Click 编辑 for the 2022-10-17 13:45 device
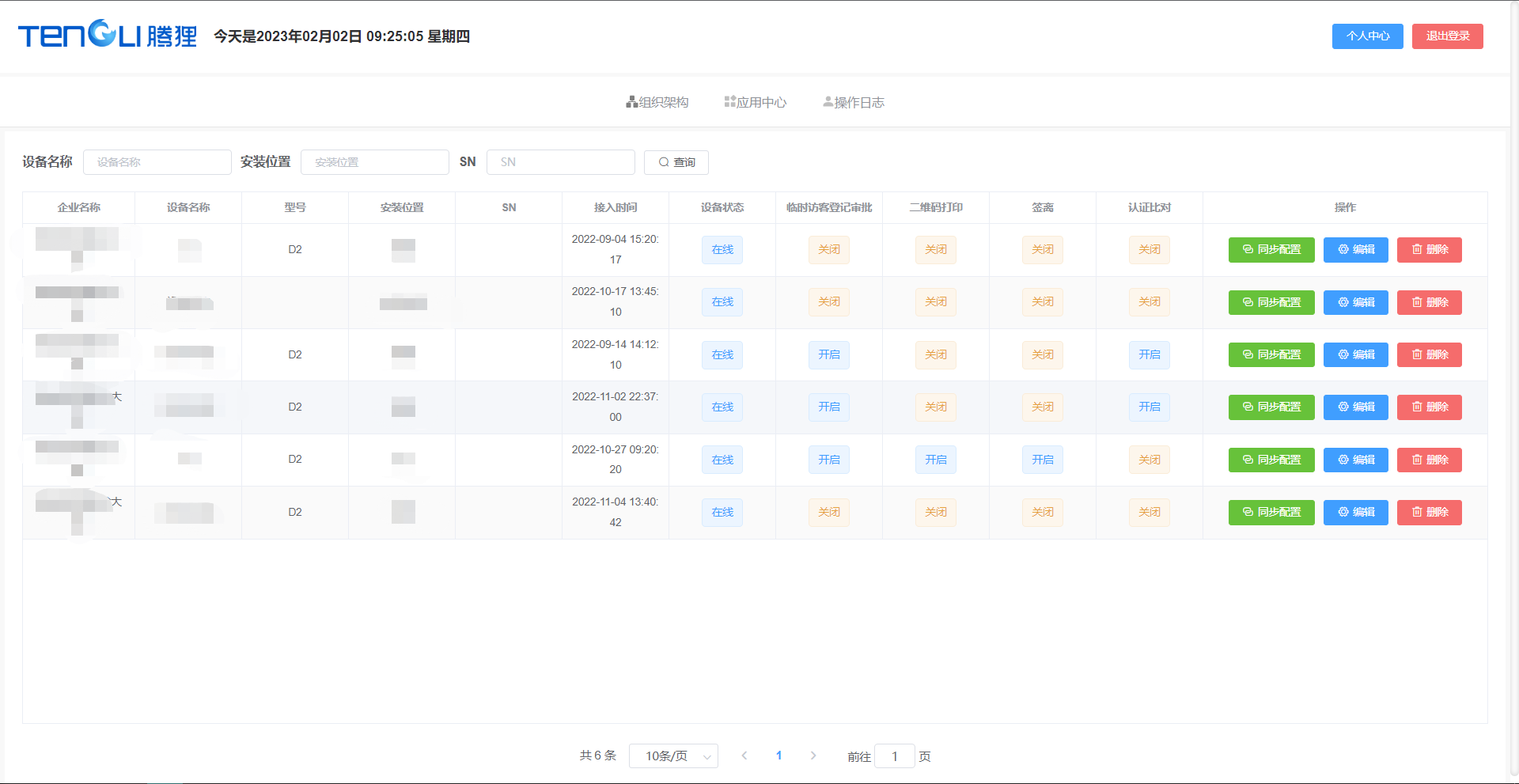This screenshot has width=1519, height=784. tap(1355, 302)
